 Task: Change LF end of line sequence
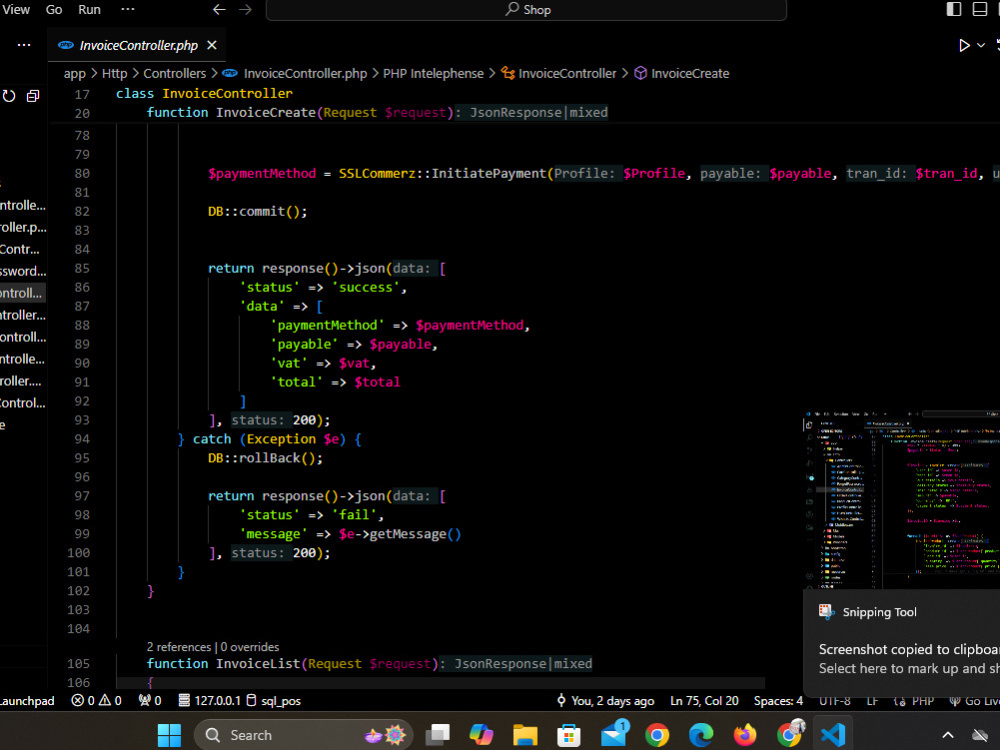872,701
